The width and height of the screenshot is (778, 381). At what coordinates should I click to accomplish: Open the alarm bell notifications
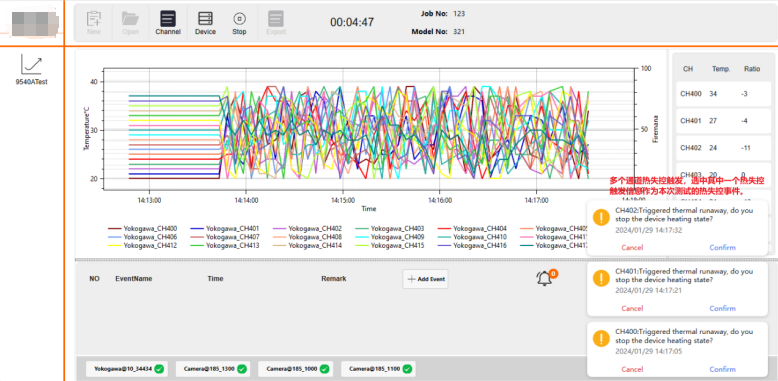(545, 278)
